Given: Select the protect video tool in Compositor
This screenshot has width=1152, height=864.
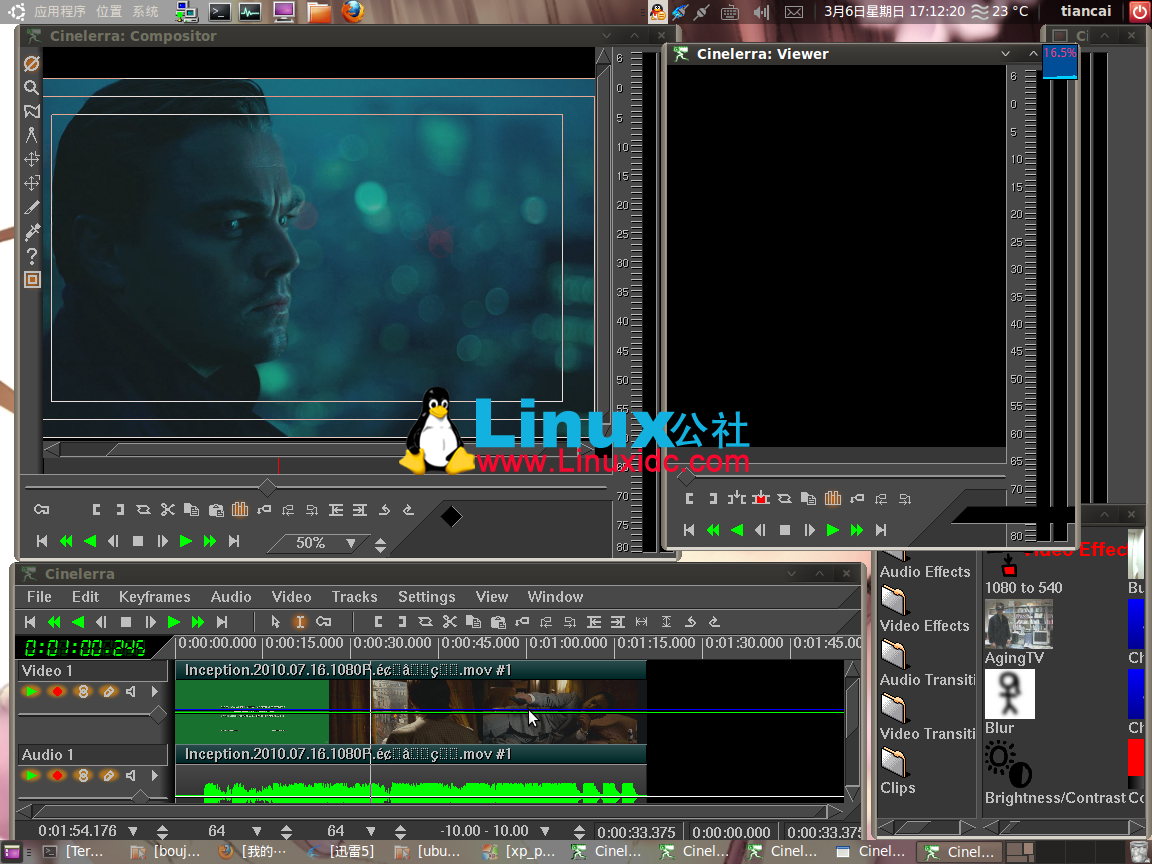Looking at the screenshot, I should 32,64.
